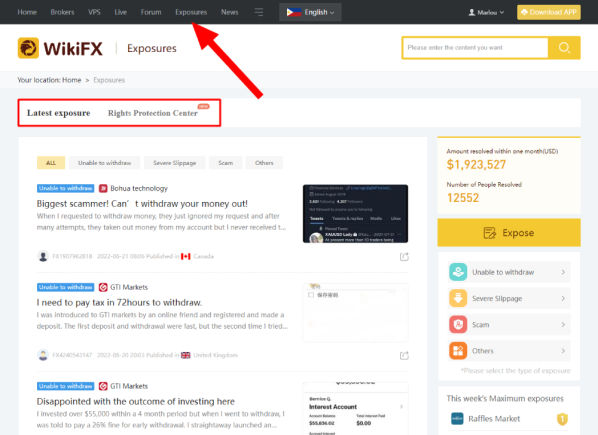Go to Home in the top navigation
The width and height of the screenshot is (598, 435).
(x=27, y=12)
